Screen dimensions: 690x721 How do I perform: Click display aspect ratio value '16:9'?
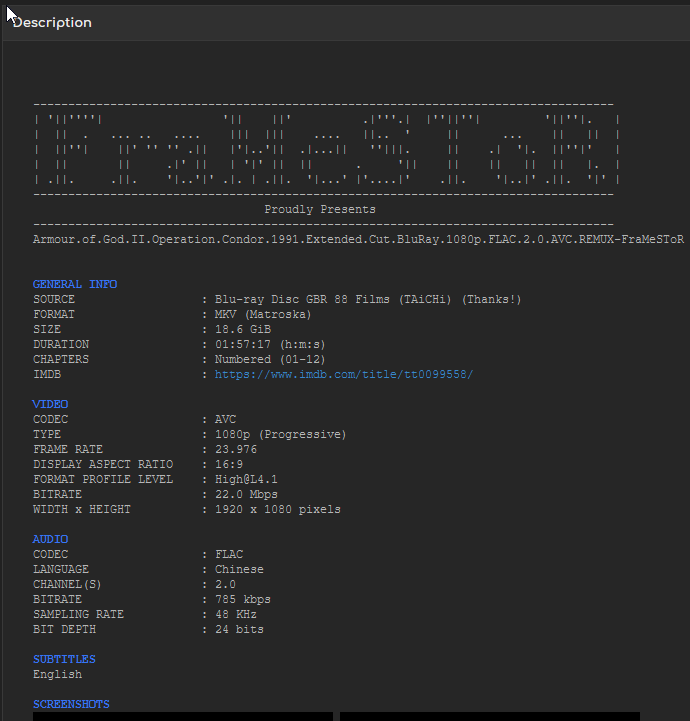tap(229, 464)
